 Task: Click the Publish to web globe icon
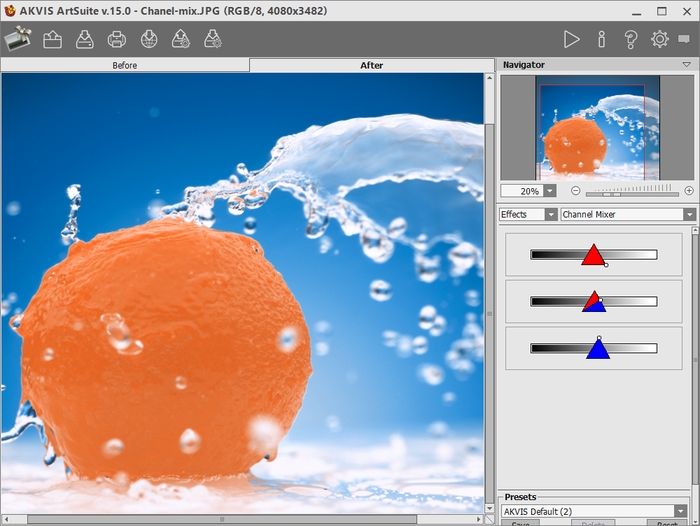[x=149, y=39]
